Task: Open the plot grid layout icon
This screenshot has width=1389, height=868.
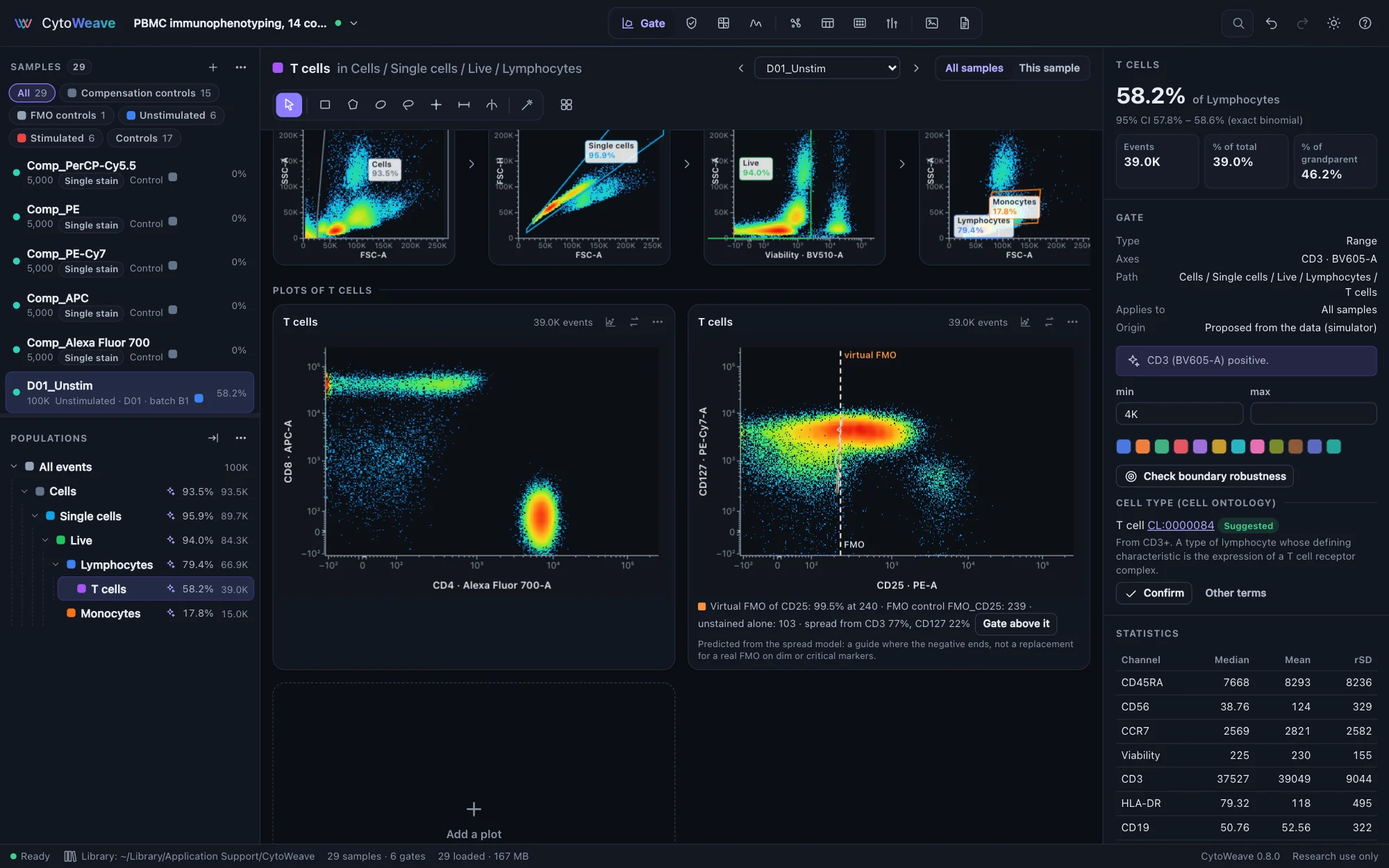Action: pos(566,105)
